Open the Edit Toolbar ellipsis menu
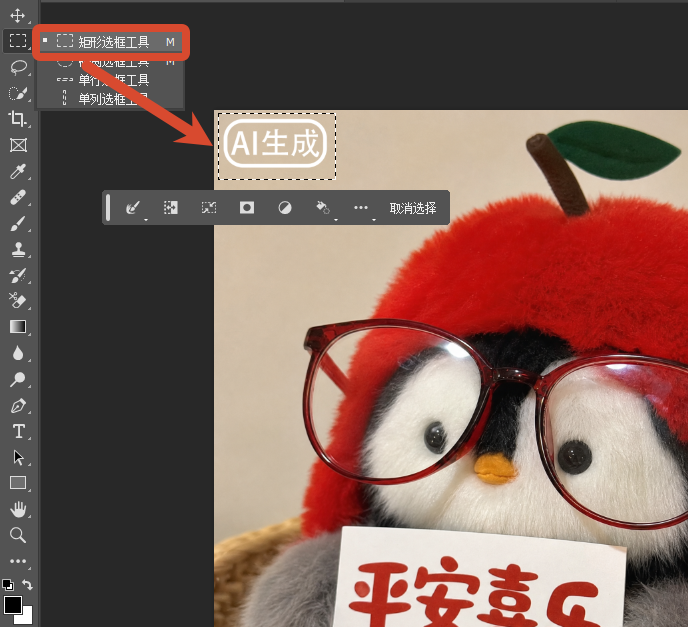The width and height of the screenshot is (688, 627). 18,561
